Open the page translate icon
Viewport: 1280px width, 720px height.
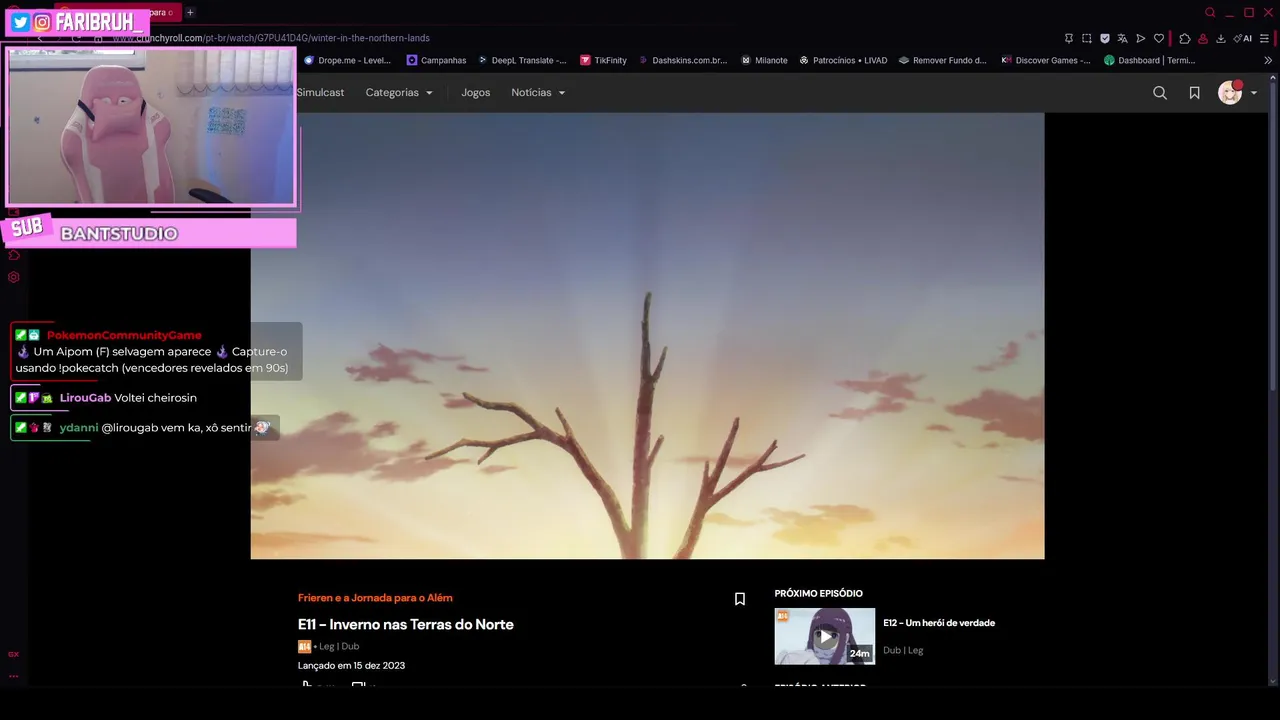[1122, 38]
